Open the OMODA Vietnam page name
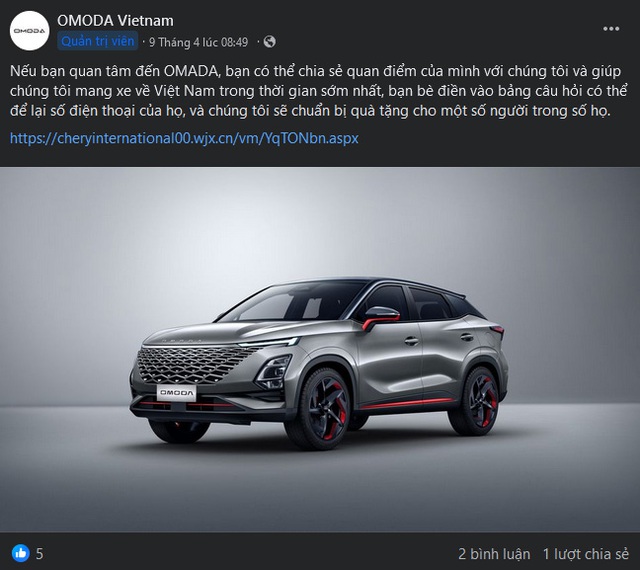 (x=115, y=20)
